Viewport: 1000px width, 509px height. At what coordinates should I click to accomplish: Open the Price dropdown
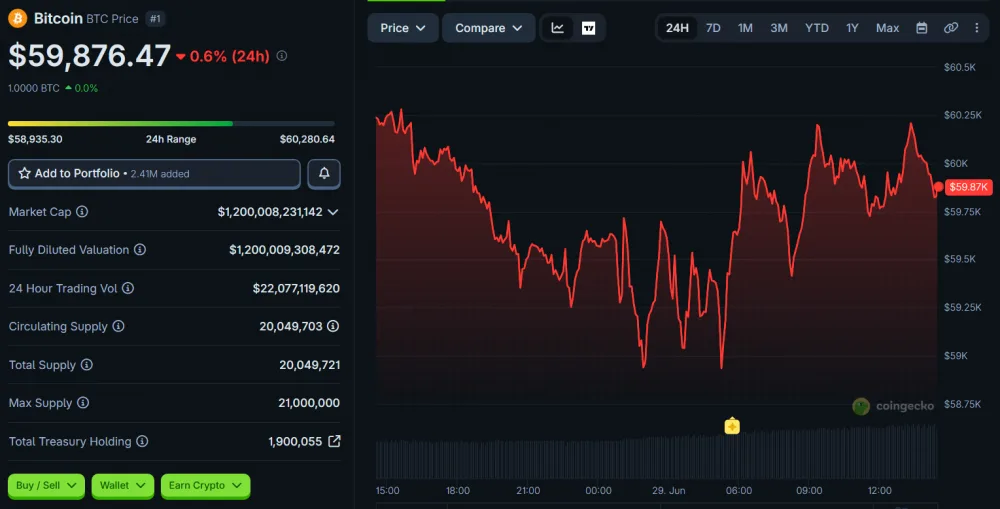tap(402, 28)
